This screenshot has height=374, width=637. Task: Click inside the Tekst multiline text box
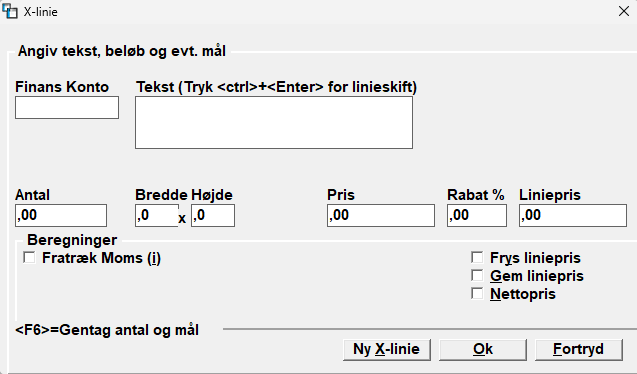click(x=274, y=123)
